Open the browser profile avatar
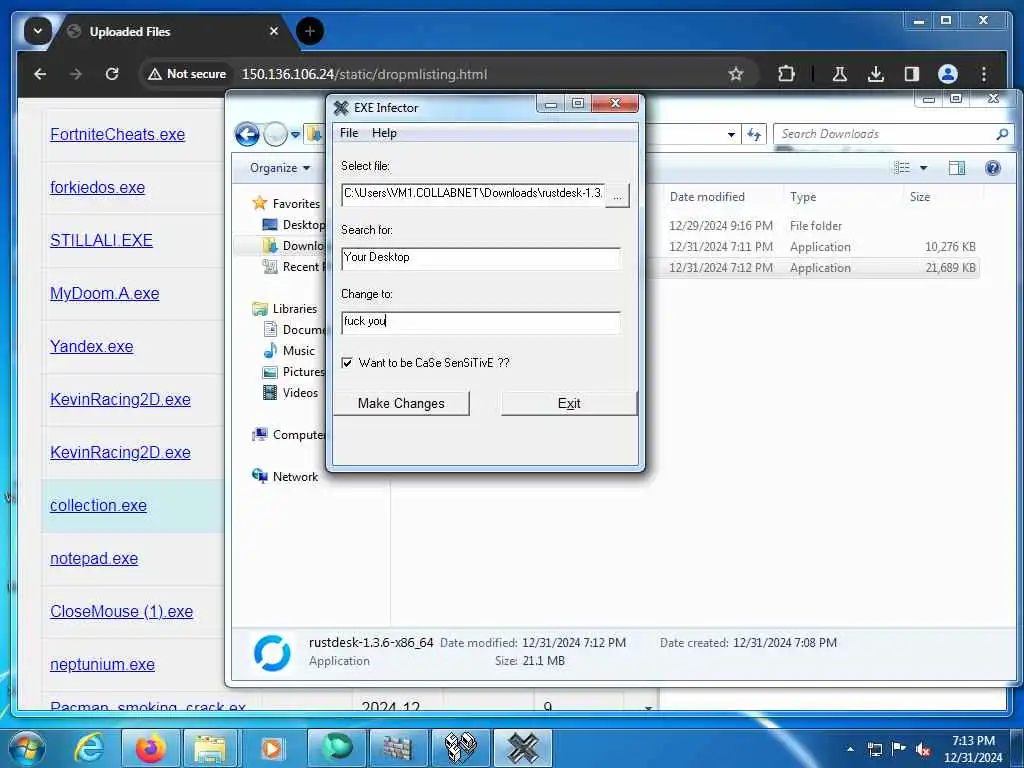 (948, 74)
